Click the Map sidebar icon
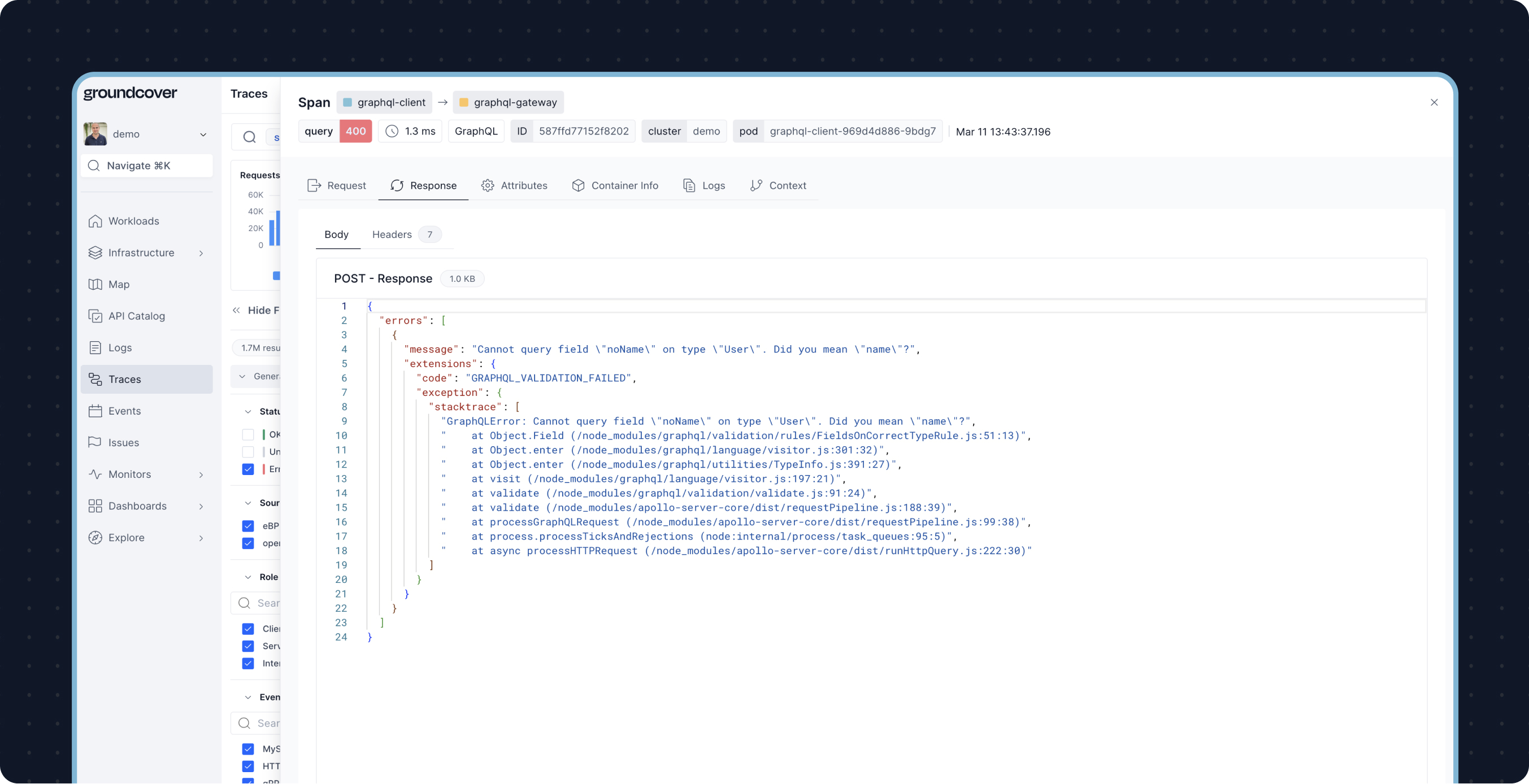This screenshot has height=784, width=1529. pyautogui.click(x=95, y=284)
